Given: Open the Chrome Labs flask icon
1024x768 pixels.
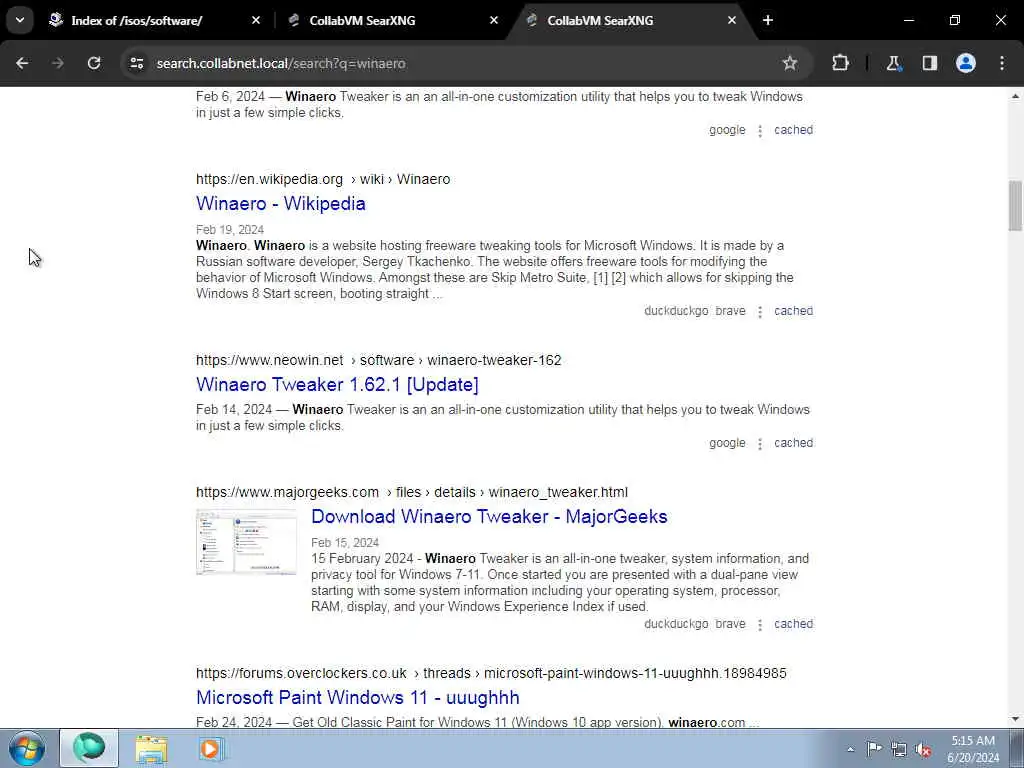Looking at the screenshot, I should (x=893, y=63).
